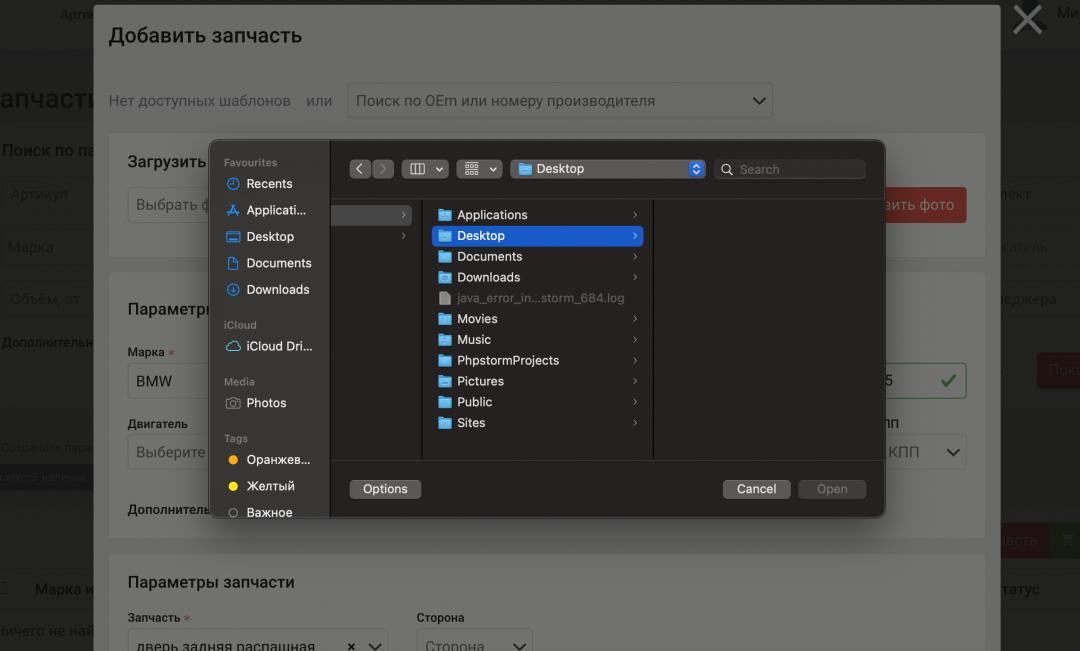The width and height of the screenshot is (1080, 651).
Task: Open Recents in sidebar
Action: tap(269, 184)
